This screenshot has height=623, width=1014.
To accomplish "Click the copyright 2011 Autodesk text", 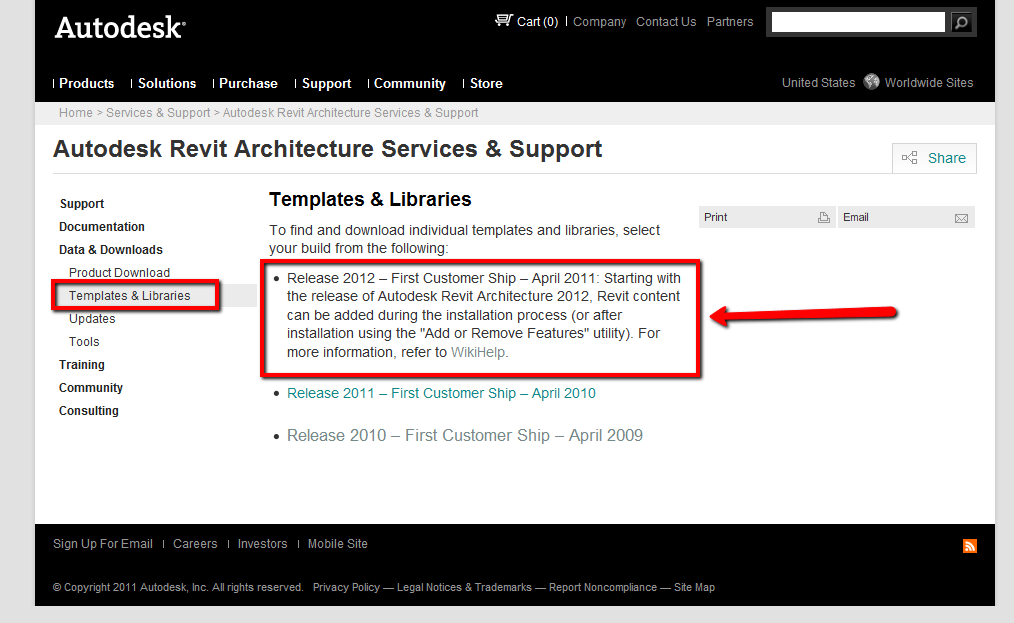I will tap(178, 587).
